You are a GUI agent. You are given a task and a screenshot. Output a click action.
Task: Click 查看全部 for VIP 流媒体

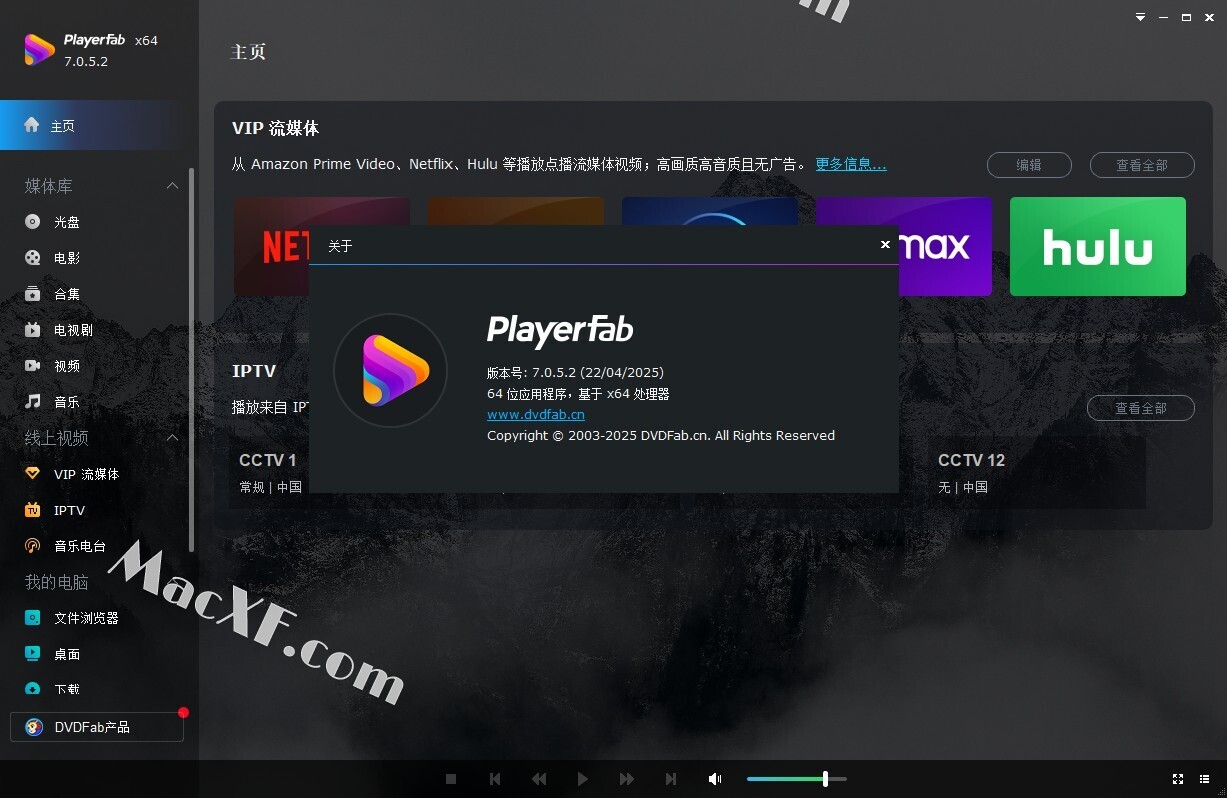pyautogui.click(x=1142, y=165)
